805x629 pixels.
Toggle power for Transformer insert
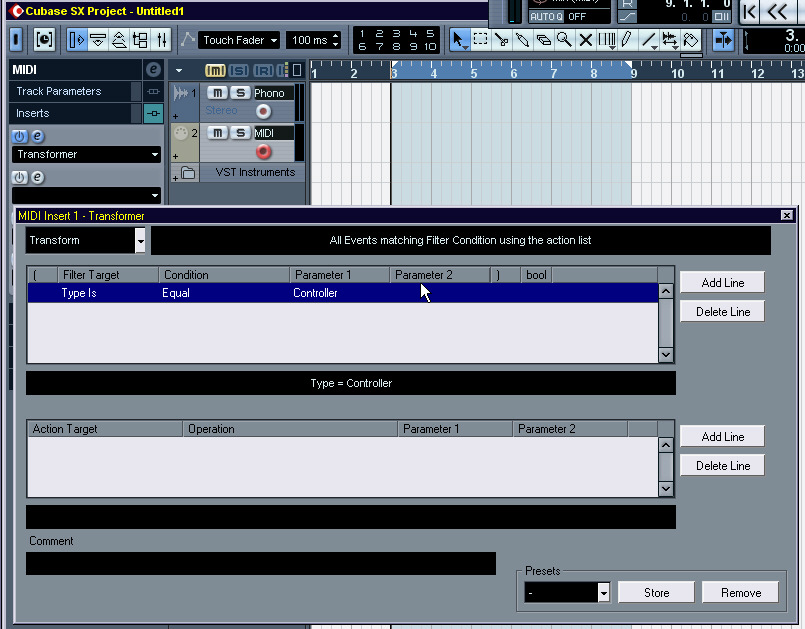(x=19, y=137)
